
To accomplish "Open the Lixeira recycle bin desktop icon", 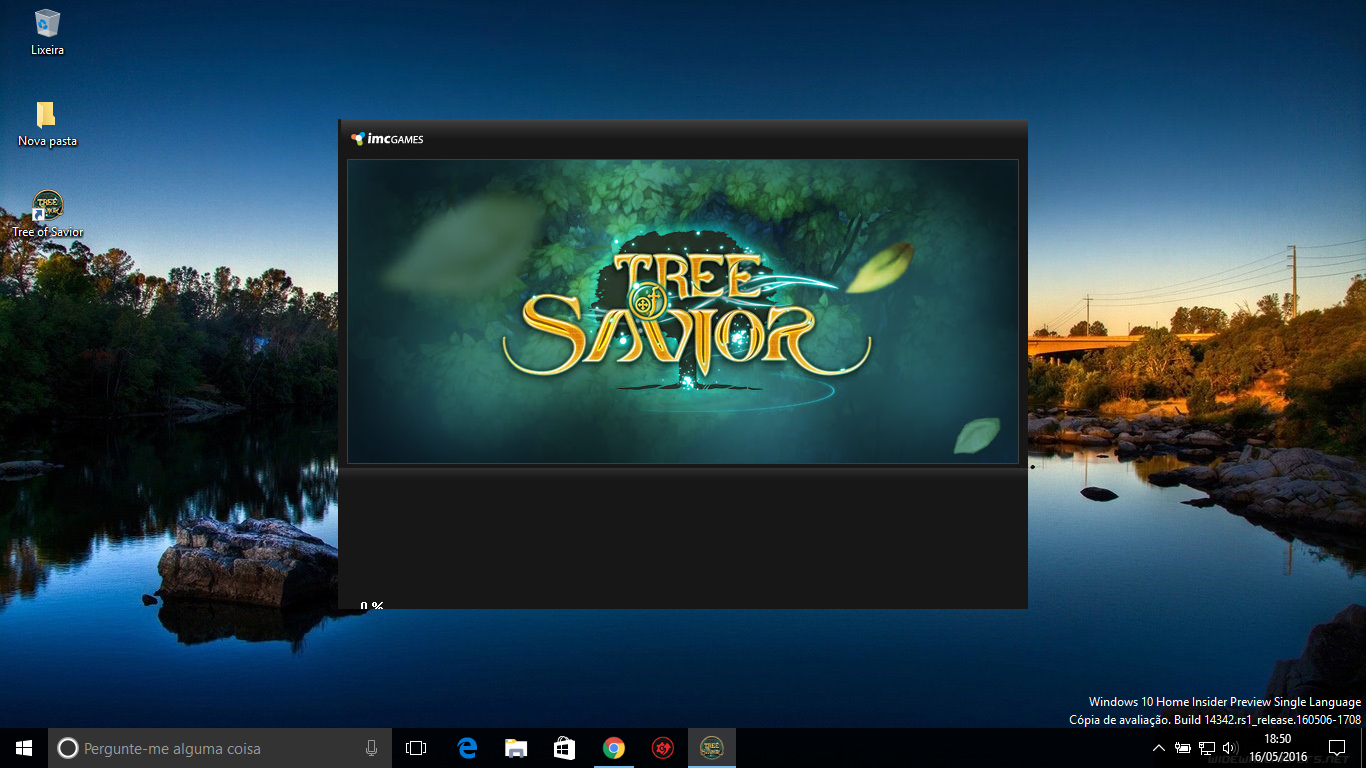I will tap(47, 31).
